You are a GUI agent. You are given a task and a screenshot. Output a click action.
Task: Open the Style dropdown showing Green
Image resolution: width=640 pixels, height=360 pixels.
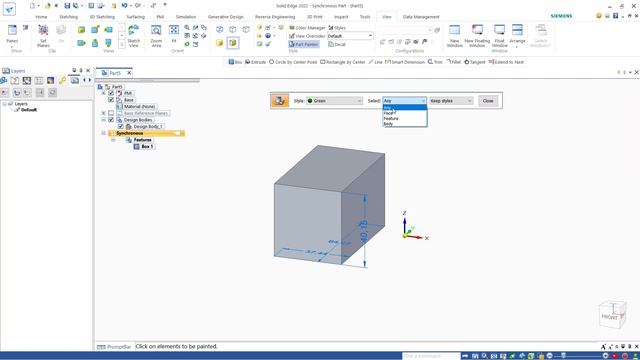coord(334,101)
